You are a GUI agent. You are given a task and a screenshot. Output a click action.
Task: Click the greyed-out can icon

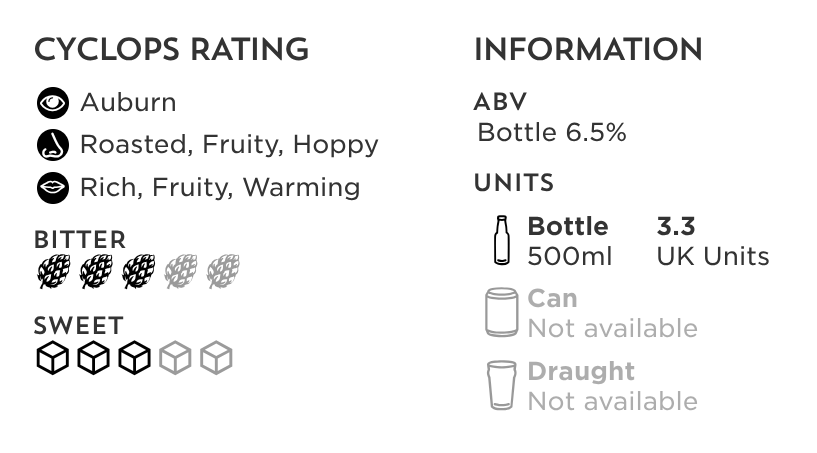(x=501, y=312)
